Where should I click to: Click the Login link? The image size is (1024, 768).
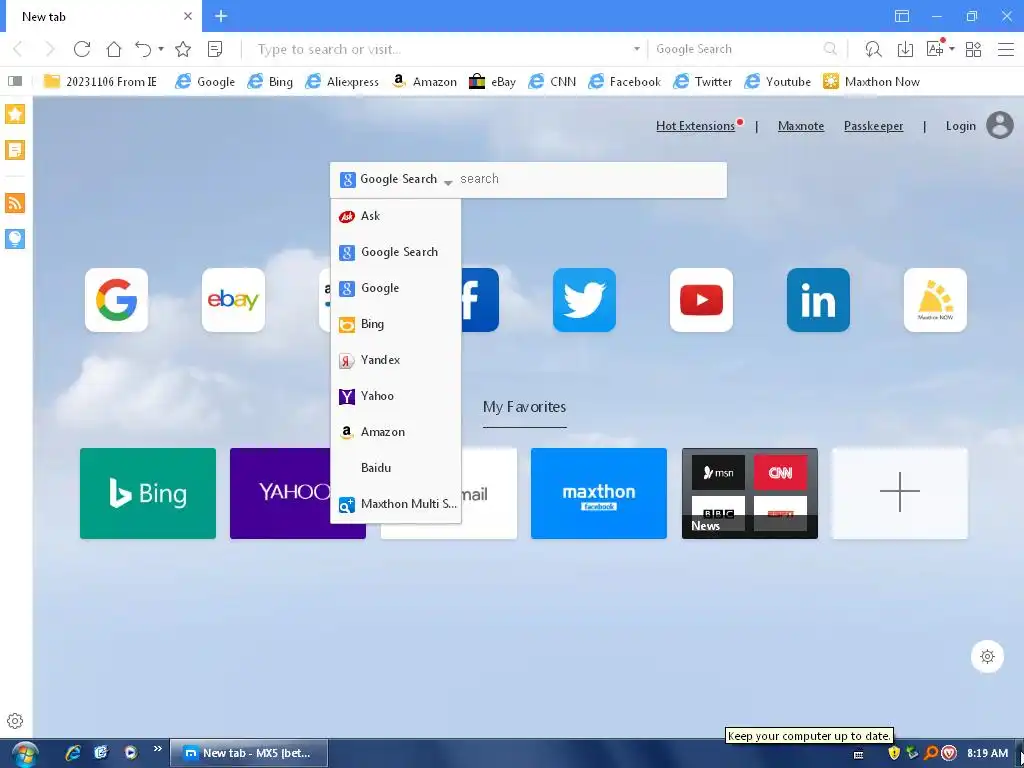pos(961,126)
